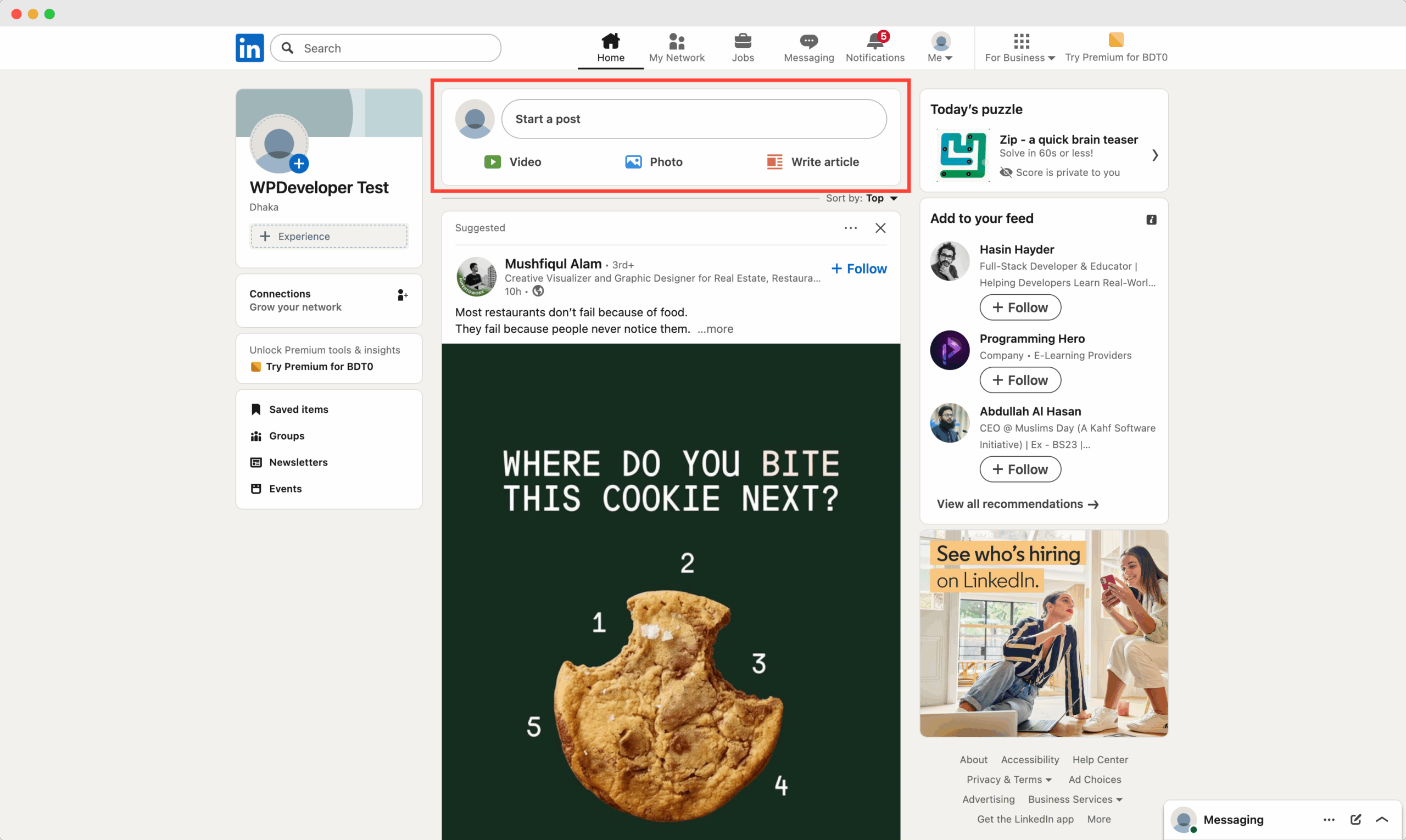Open View all recommendations

(1017, 504)
